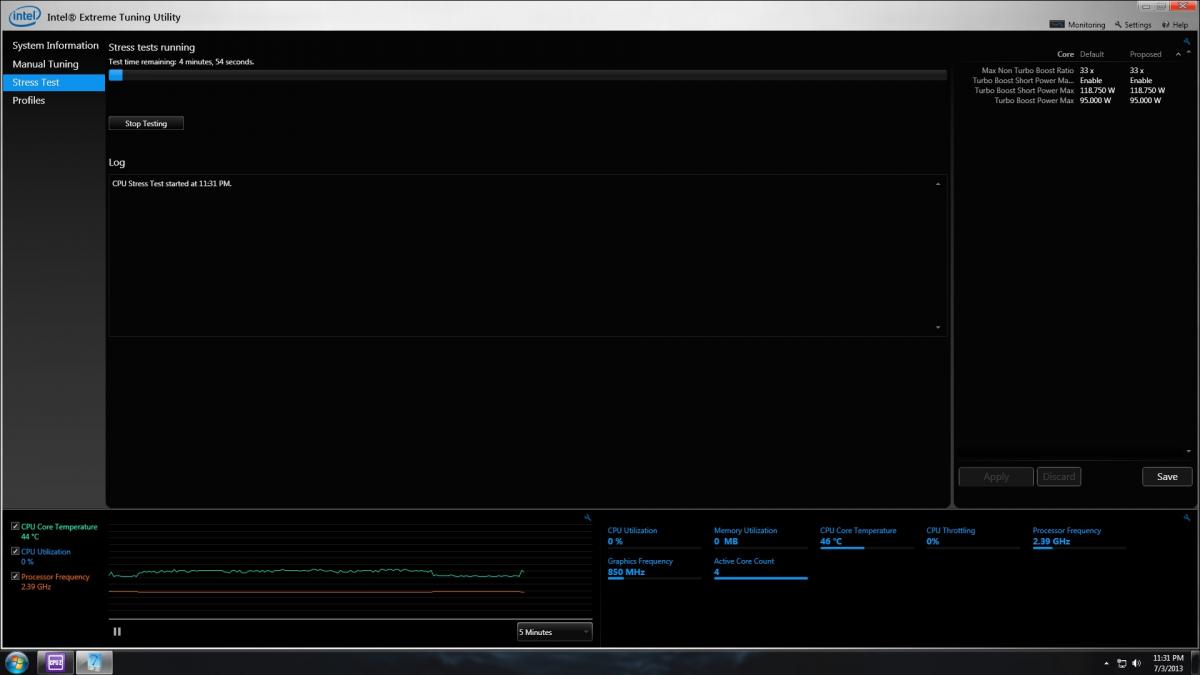Open the Manual Tuning page
This screenshot has width=1200, height=675.
point(46,64)
